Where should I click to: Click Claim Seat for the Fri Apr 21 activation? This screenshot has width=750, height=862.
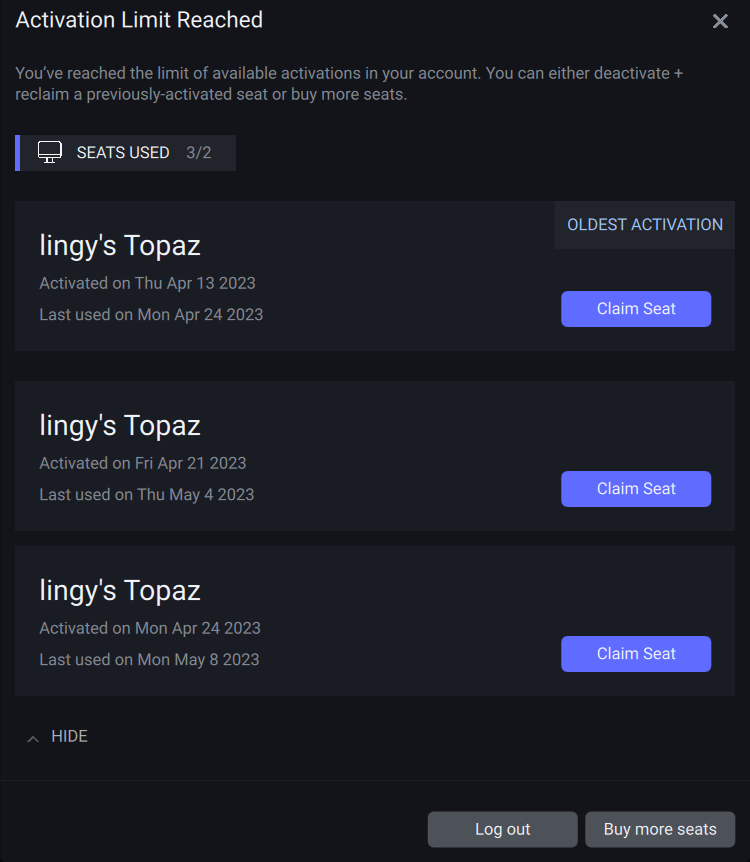[x=636, y=488]
